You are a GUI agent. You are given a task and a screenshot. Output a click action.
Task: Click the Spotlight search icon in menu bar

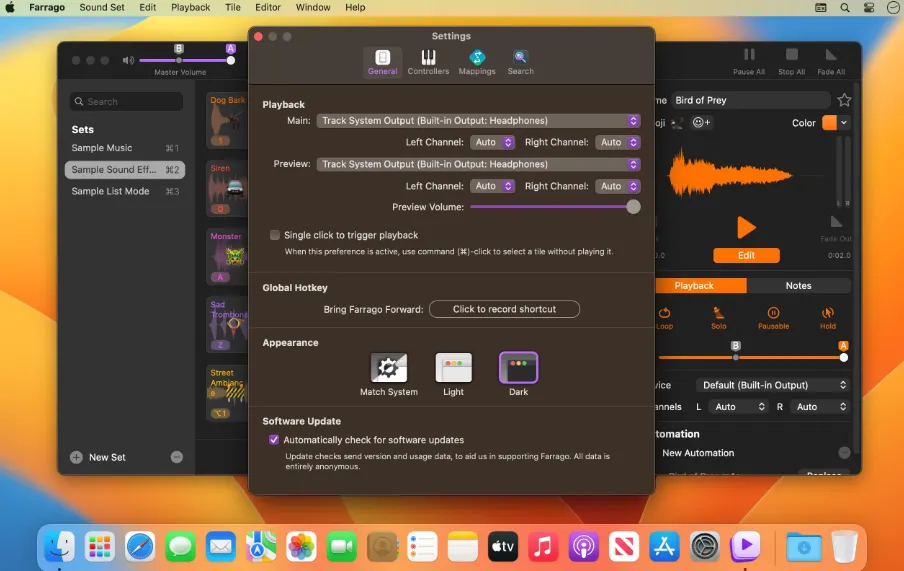[845, 7]
